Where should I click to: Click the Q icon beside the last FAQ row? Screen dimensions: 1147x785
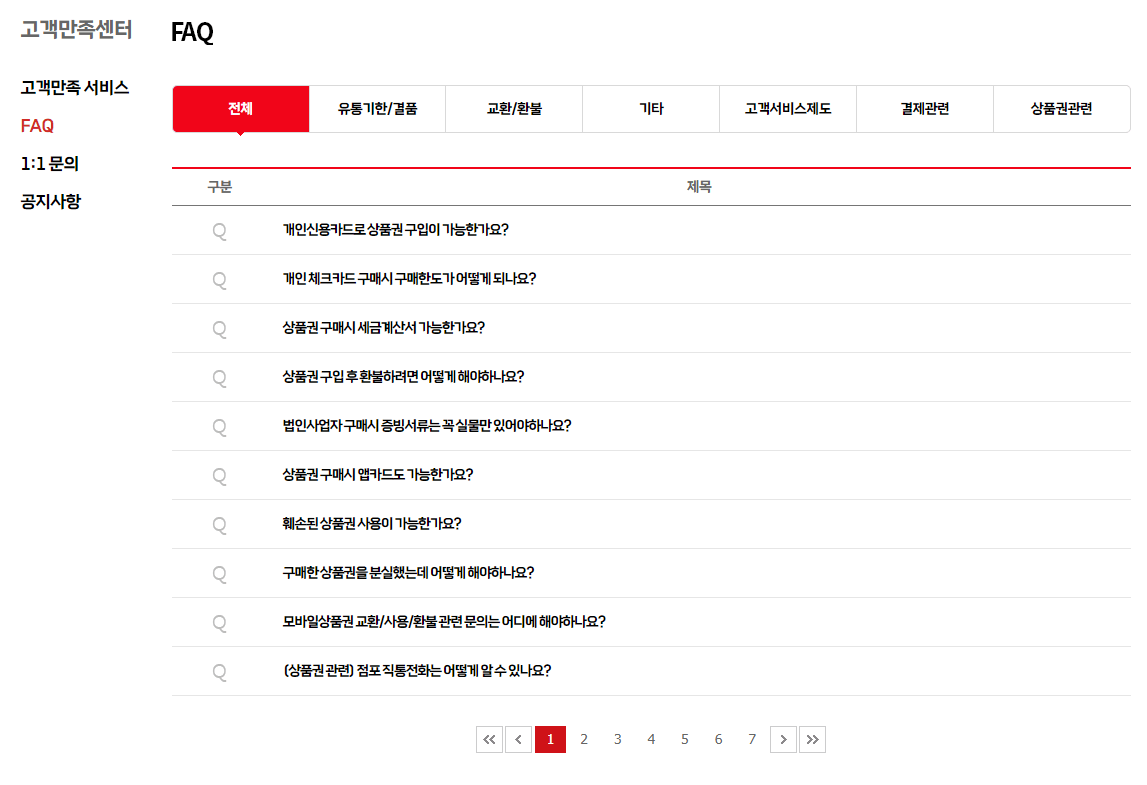(219, 671)
